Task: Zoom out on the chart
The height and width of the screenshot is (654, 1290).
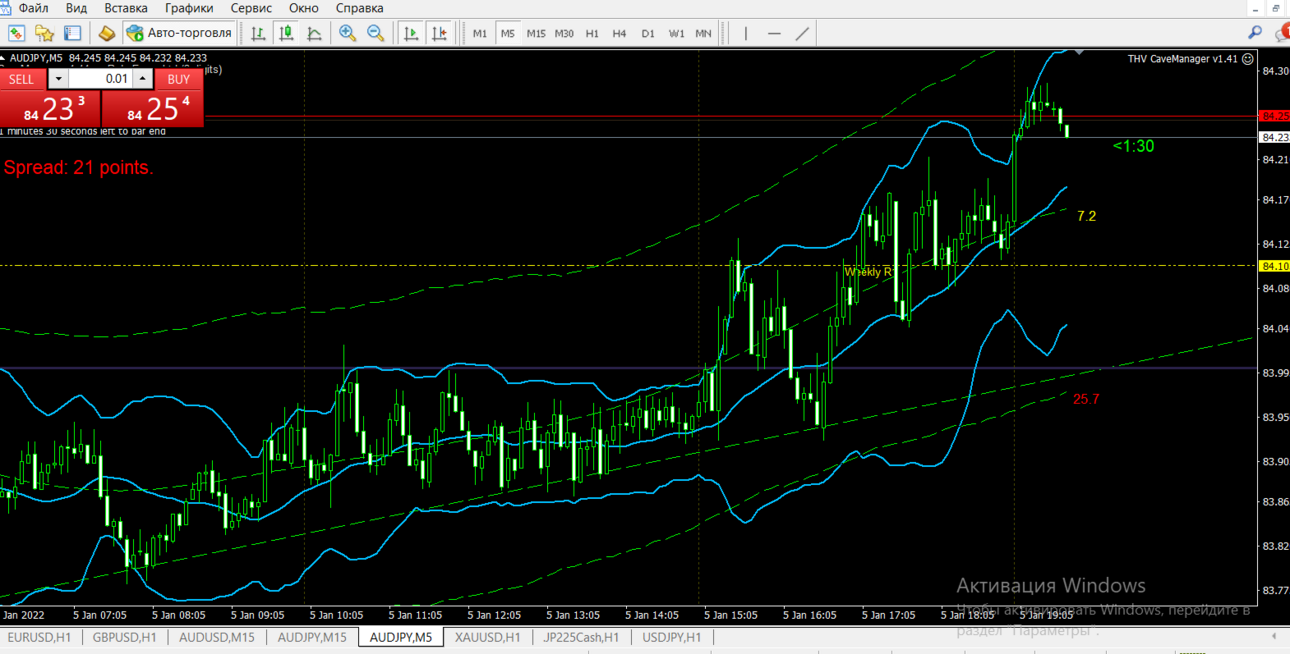Action: click(x=375, y=33)
